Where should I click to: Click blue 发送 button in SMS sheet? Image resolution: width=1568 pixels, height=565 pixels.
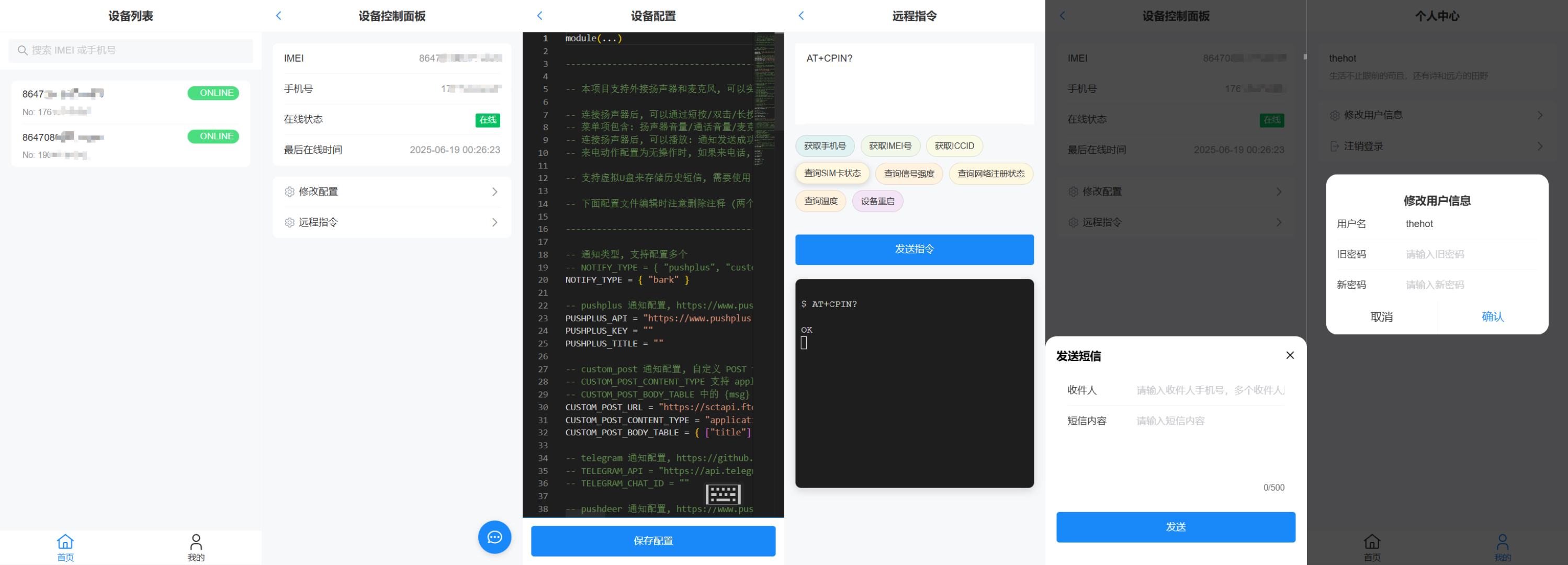tap(1176, 527)
